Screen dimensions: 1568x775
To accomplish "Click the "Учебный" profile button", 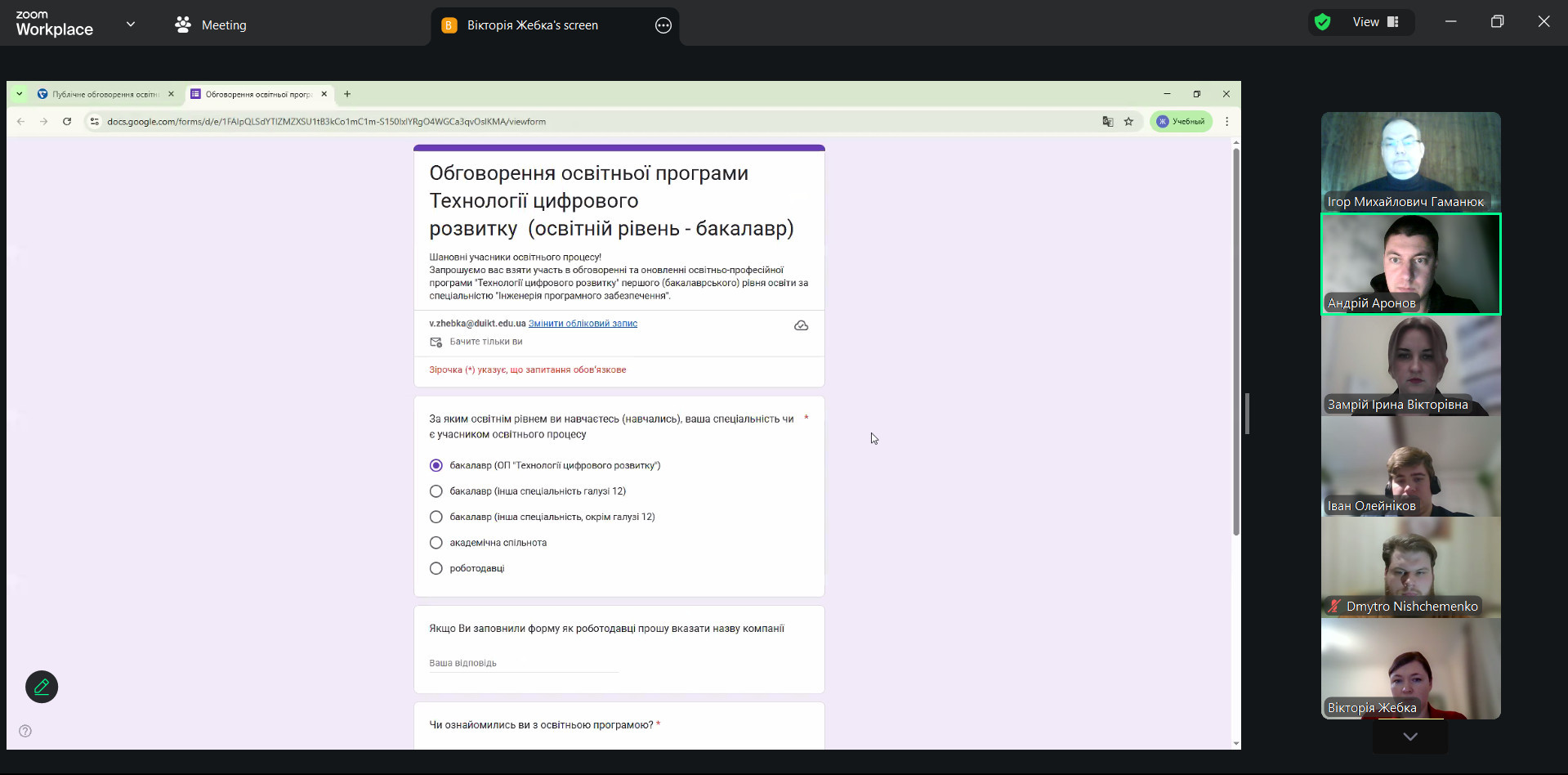I will [x=1181, y=122].
